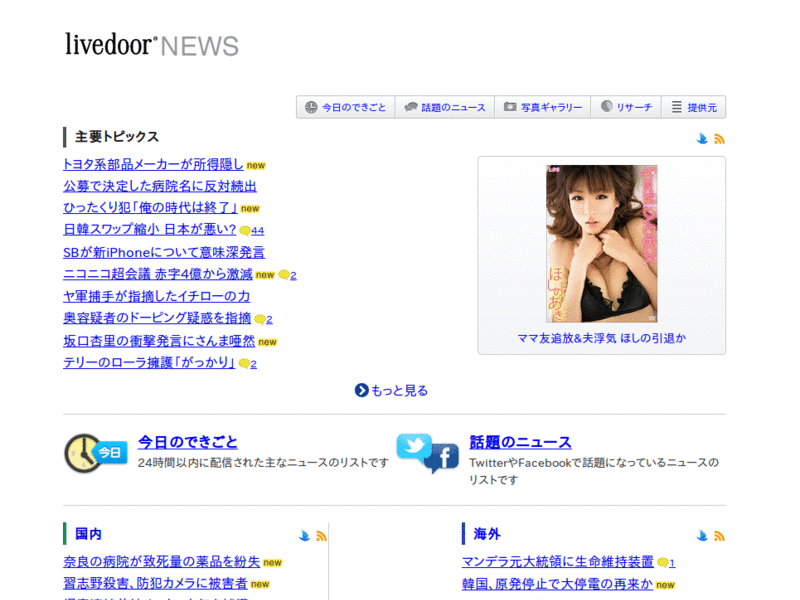Open the 今日のできごと heading link

tap(188, 442)
